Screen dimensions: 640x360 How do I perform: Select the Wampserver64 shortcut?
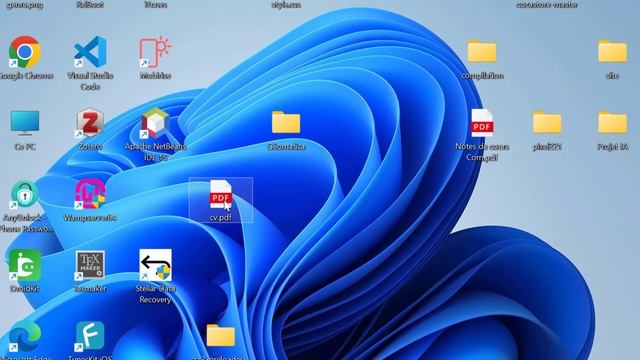pyautogui.click(x=90, y=194)
